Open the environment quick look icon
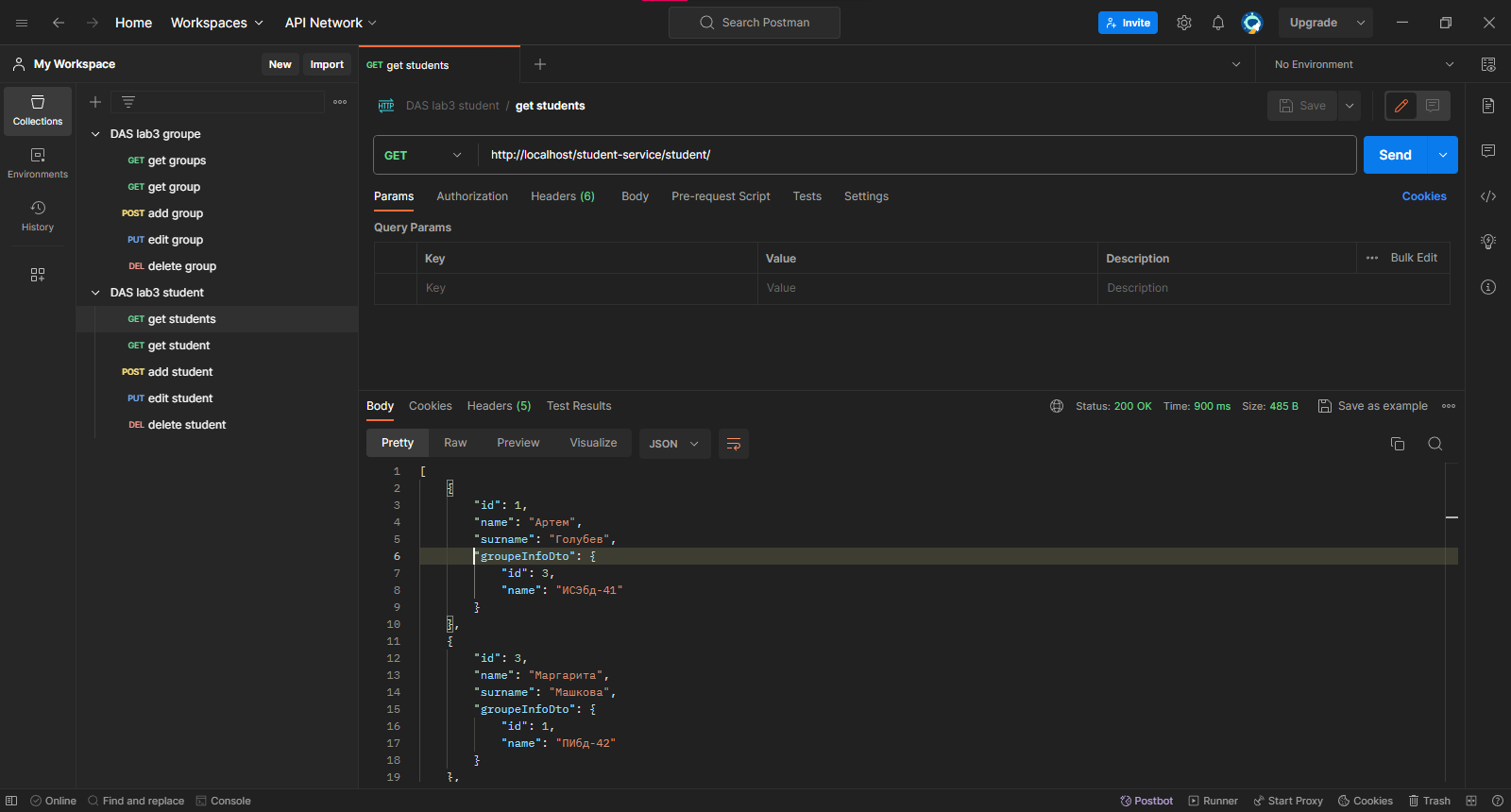This screenshot has height=812, width=1511. [1488, 64]
